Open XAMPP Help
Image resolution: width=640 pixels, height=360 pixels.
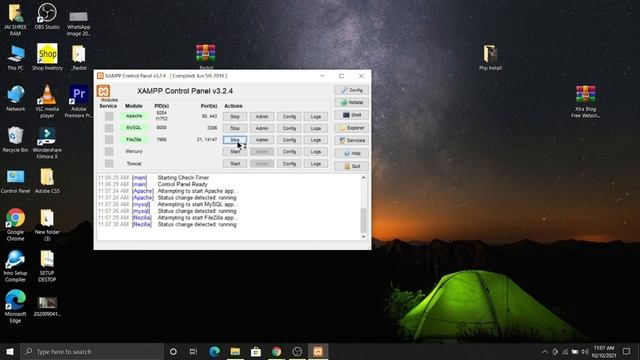point(351,153)
